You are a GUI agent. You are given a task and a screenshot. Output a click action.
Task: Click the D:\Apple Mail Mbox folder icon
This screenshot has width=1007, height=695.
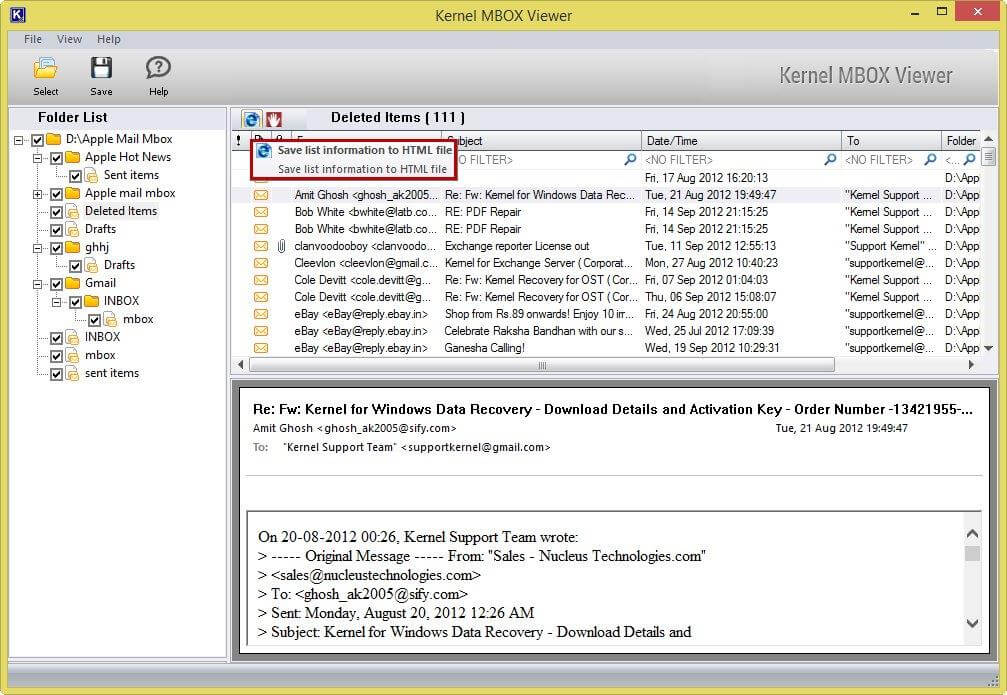tap(54, 139)
